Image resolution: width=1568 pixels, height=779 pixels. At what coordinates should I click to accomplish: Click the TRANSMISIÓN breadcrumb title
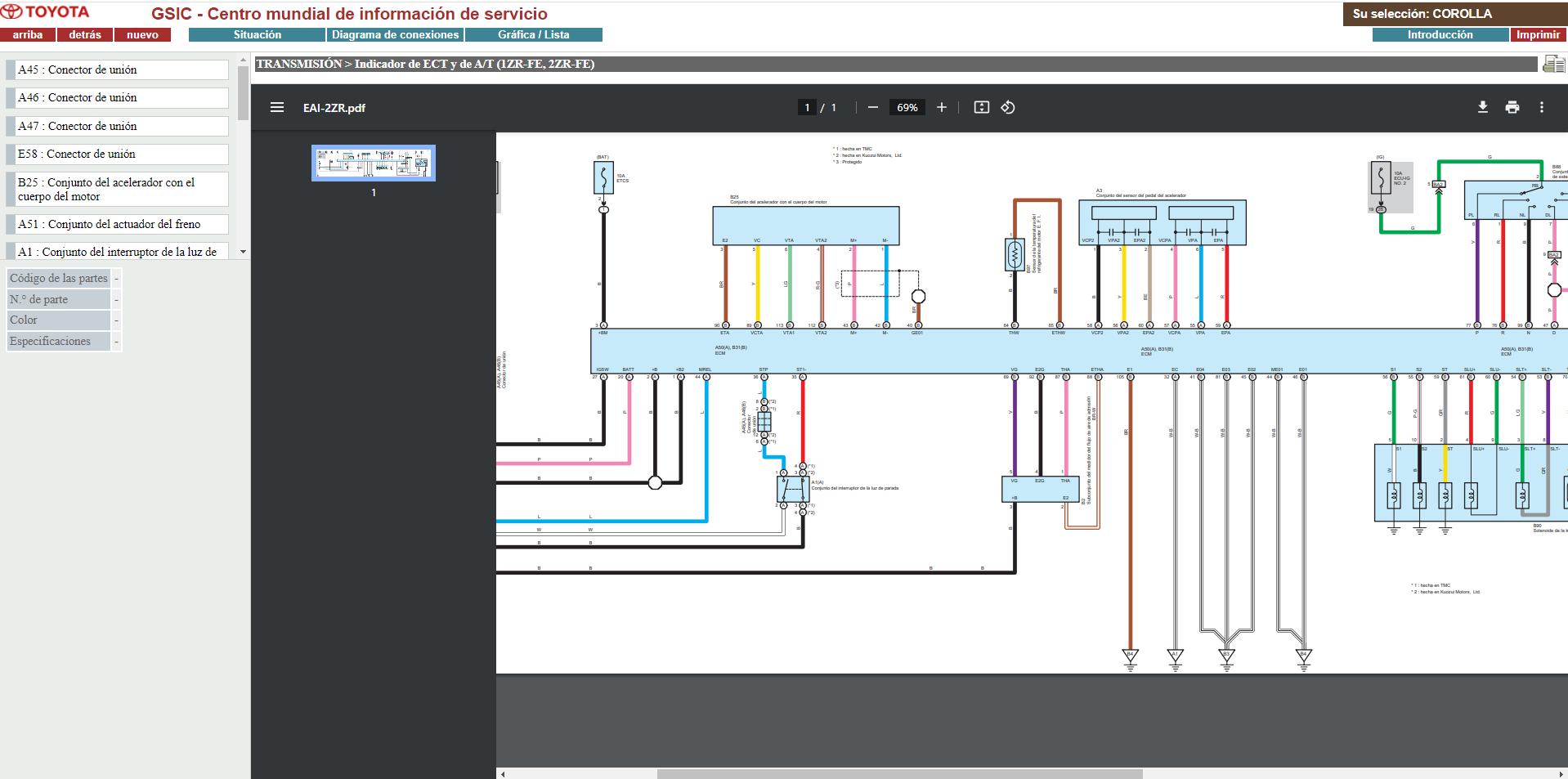pos(425,64)
